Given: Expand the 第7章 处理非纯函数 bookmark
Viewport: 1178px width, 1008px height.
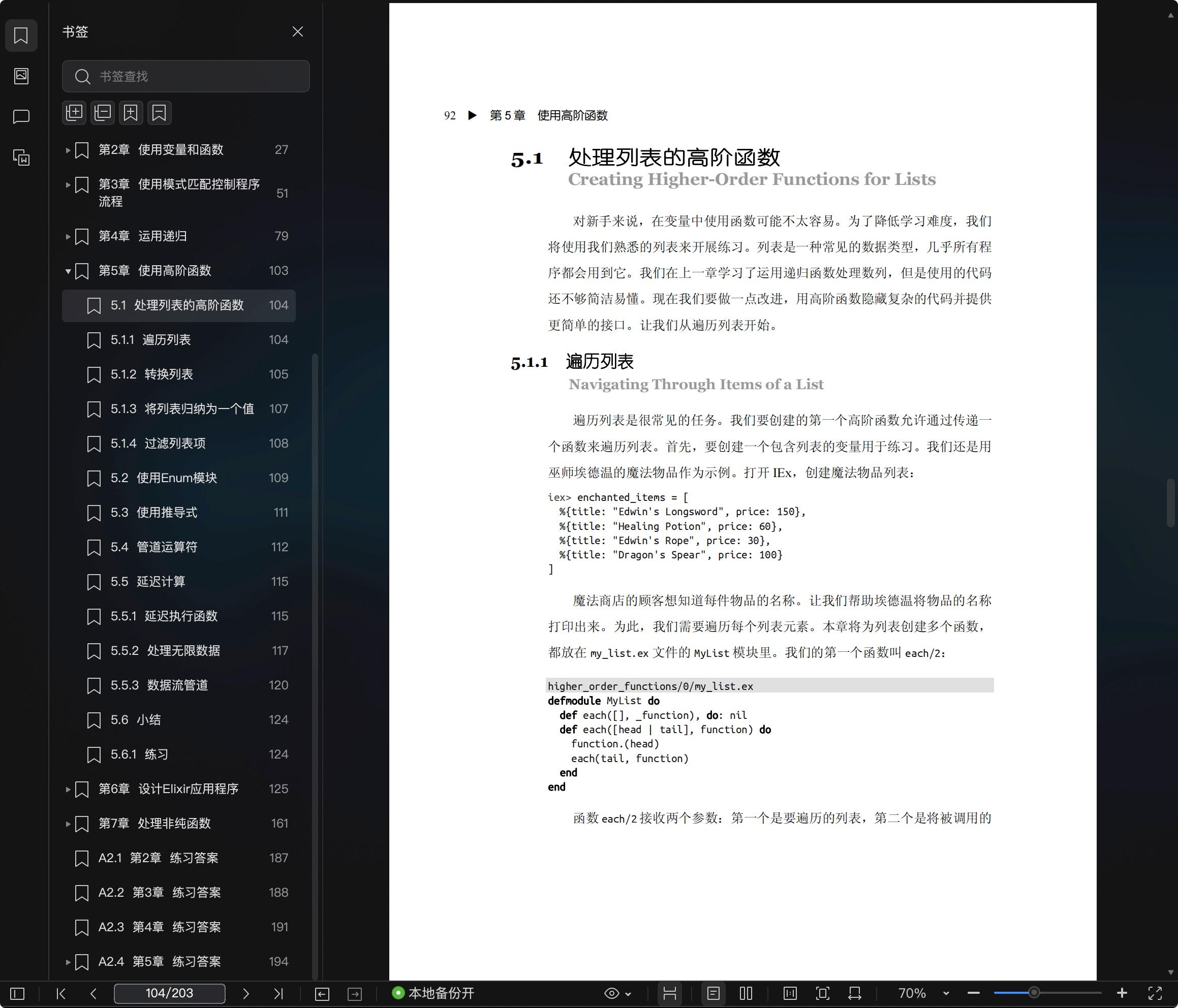Looking at the screenshot, I should coord(68,824).
